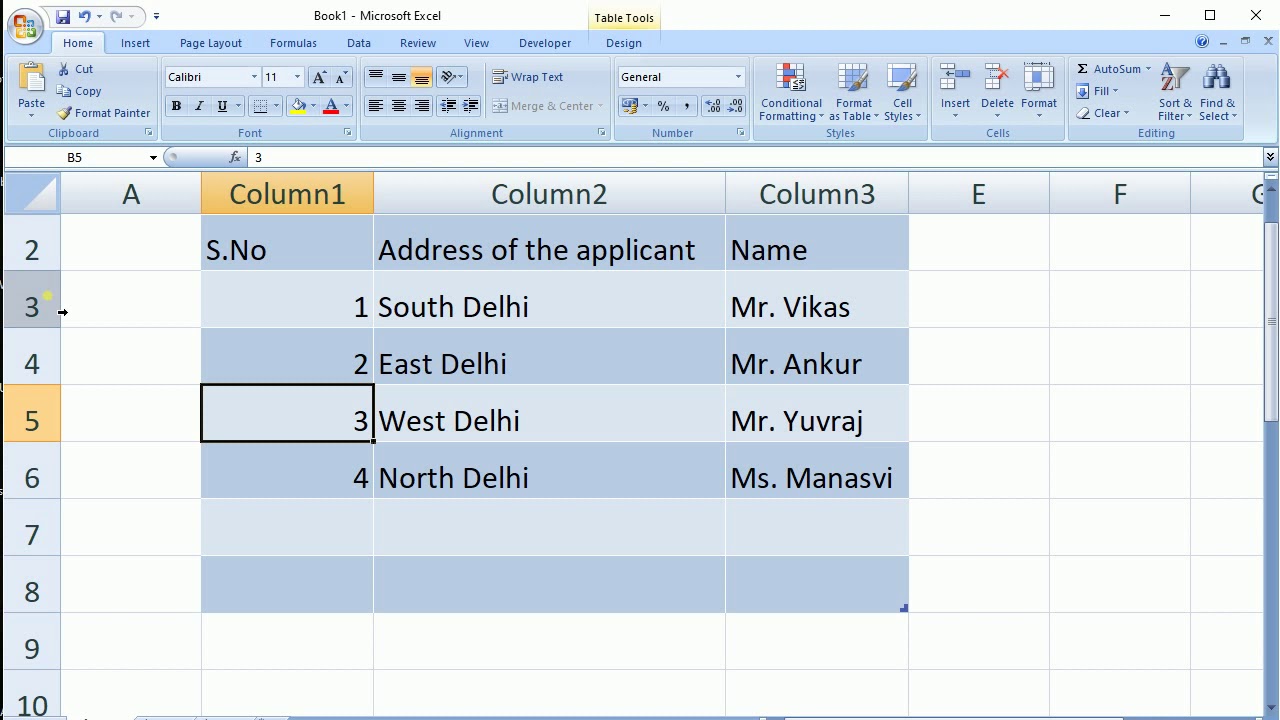1280x720 pixels.
Task: Set middle vertical alignment
Action: click(398, 77)
